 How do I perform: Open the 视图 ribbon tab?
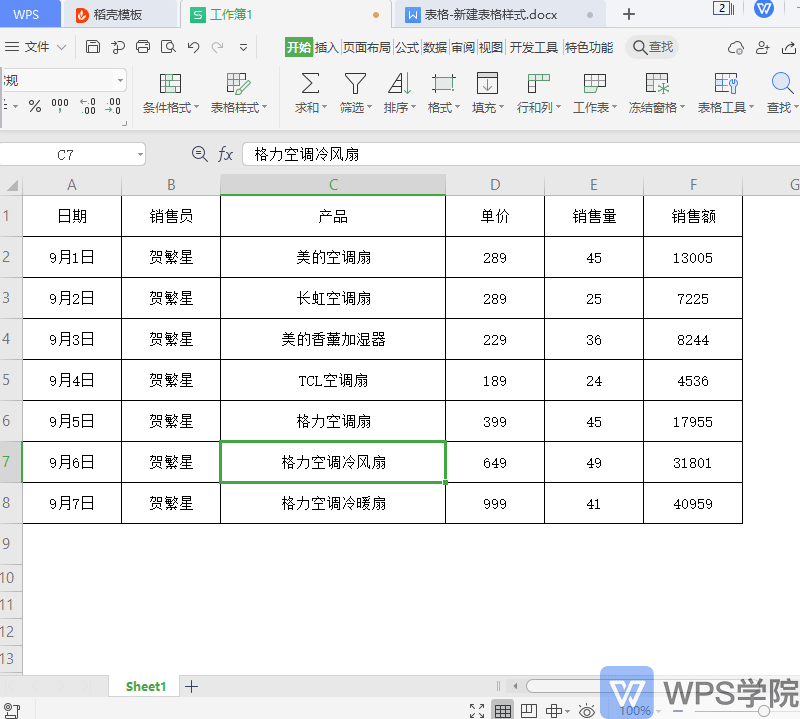click(x=491, y=47)
